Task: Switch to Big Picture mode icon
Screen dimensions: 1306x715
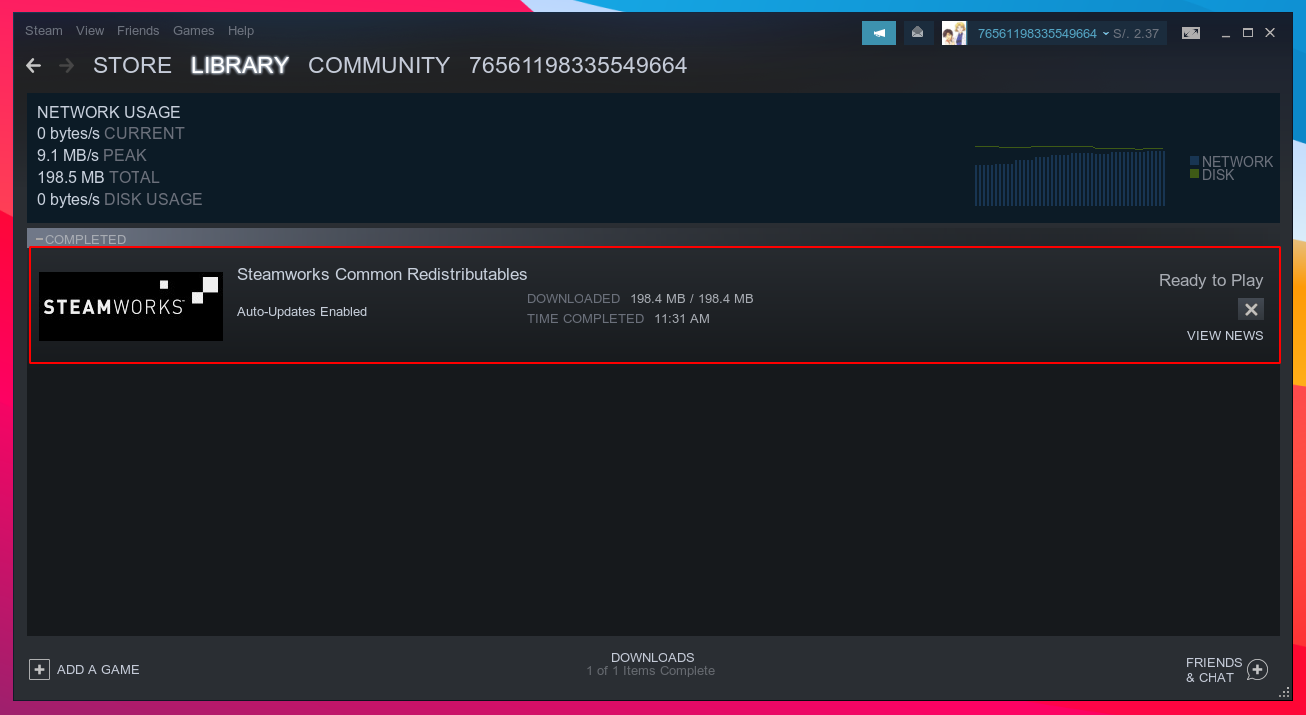Action: tap(1191, 33)
